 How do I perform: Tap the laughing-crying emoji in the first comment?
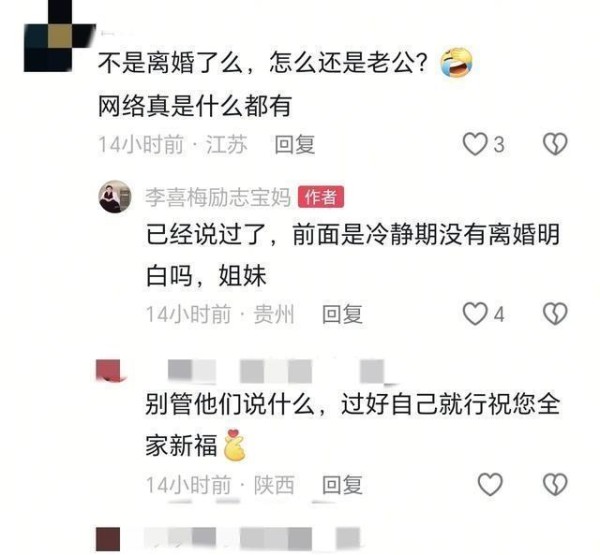[455, 63]
